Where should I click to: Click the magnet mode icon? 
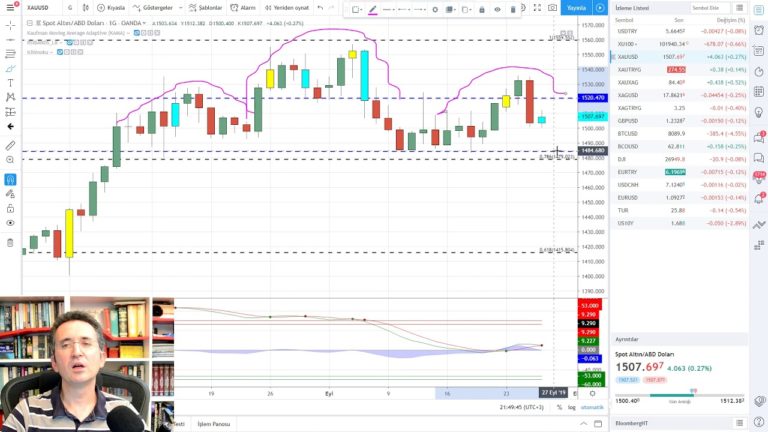pos(10,179)
